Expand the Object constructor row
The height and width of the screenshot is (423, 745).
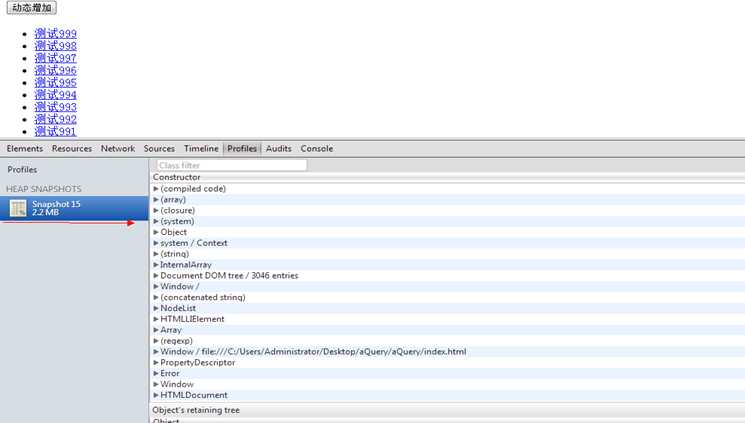click(x=155, y=232)
